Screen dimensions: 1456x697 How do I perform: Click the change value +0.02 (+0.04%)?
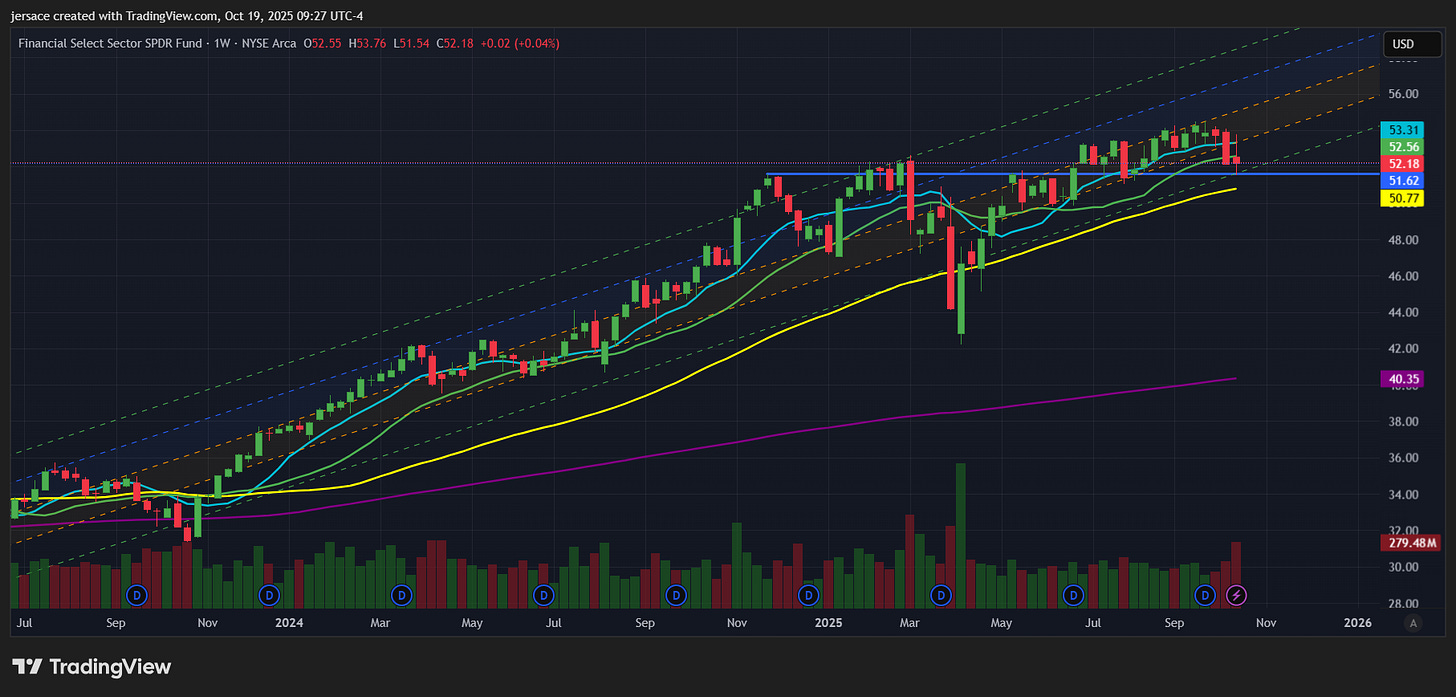(520, 43)
